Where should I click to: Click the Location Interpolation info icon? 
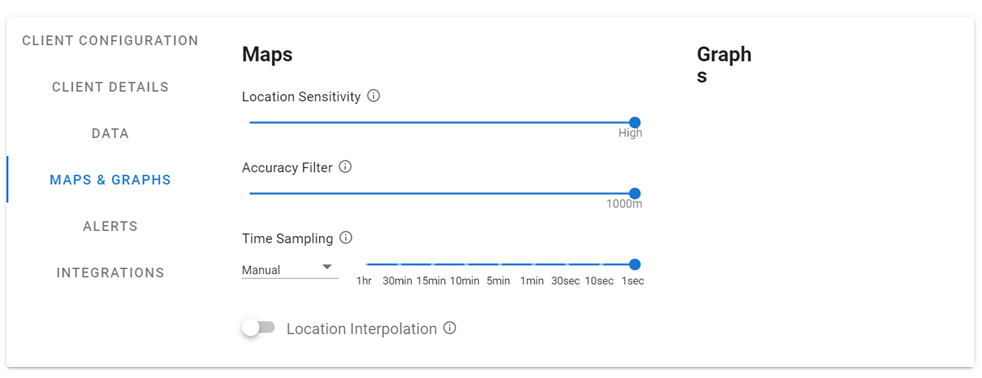(x=450, y=328)
